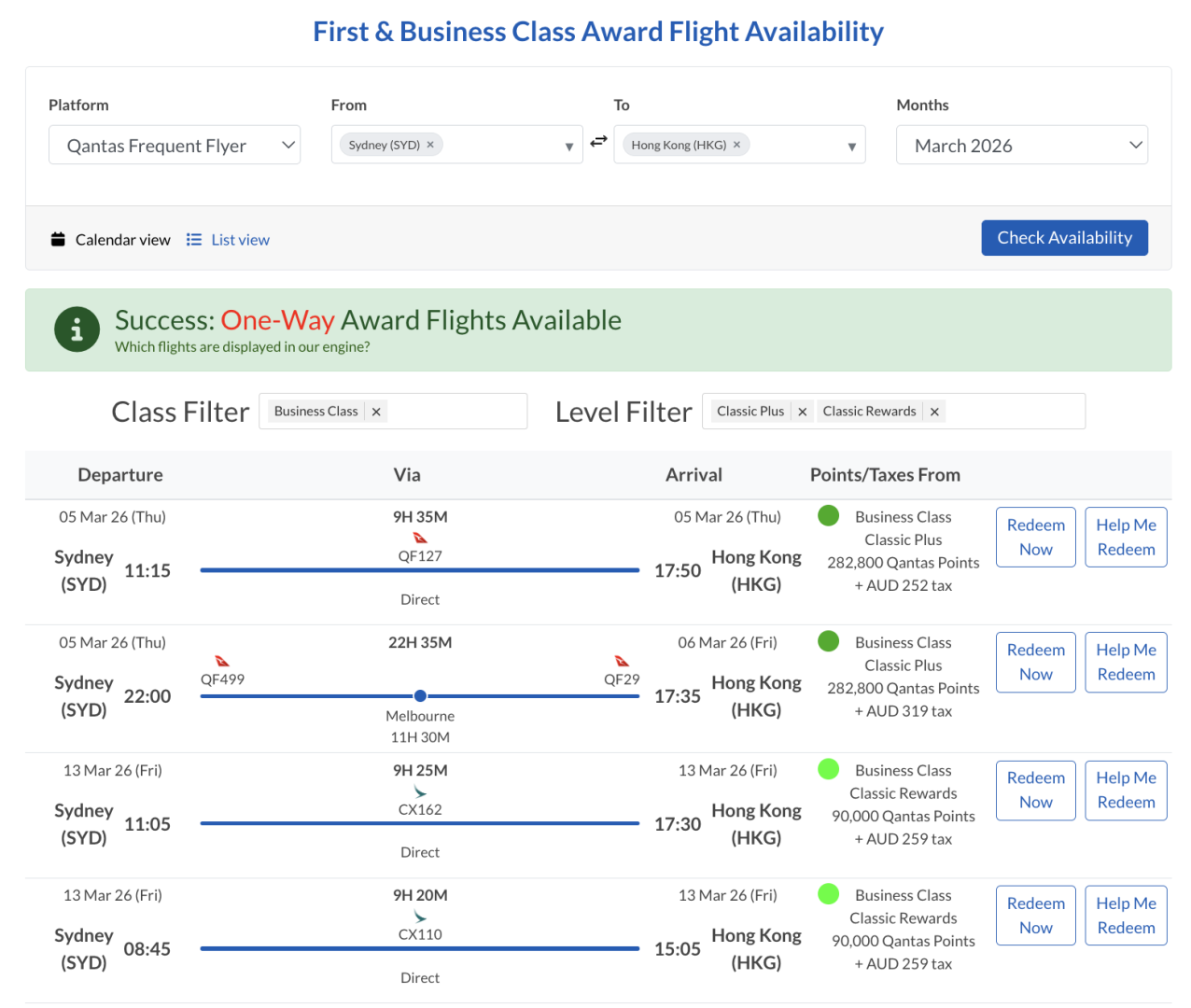Expand the March 2026 months dropdown

[1021, 146]
